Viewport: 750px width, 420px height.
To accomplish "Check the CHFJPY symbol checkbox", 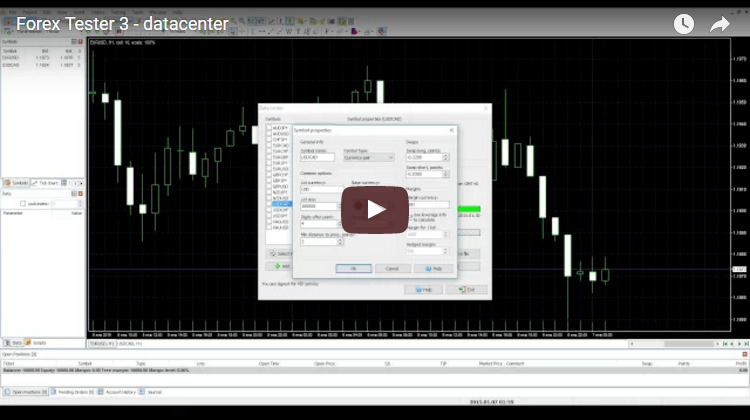I will [x=269, y=140].
